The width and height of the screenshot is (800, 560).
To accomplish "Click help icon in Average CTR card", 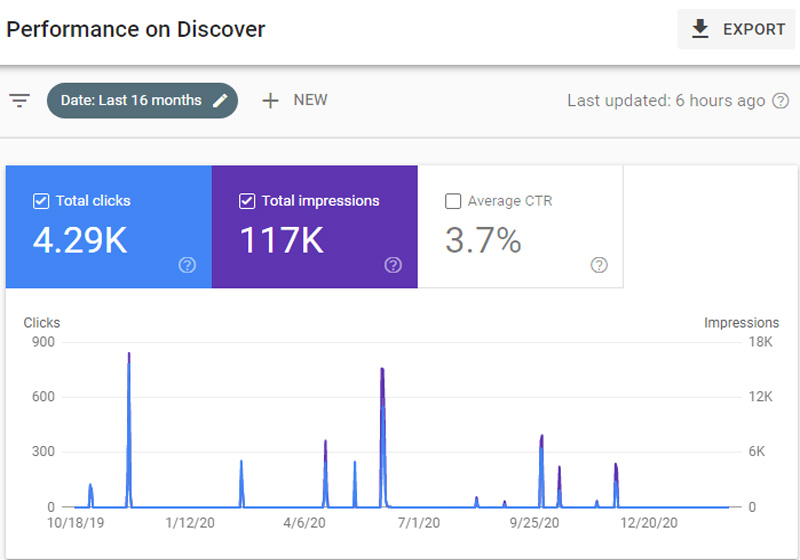I will 599,265.
